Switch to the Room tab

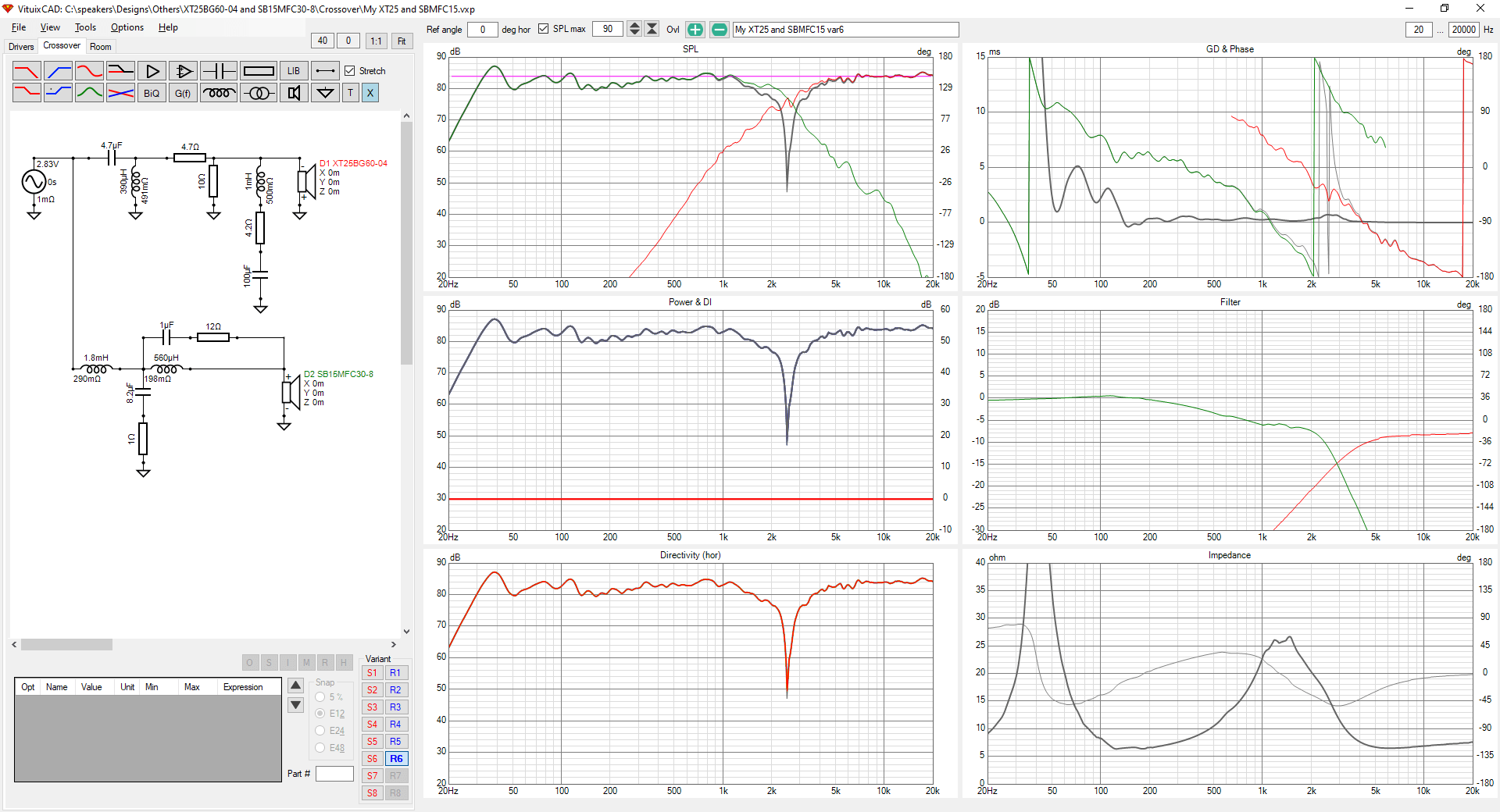101,47
